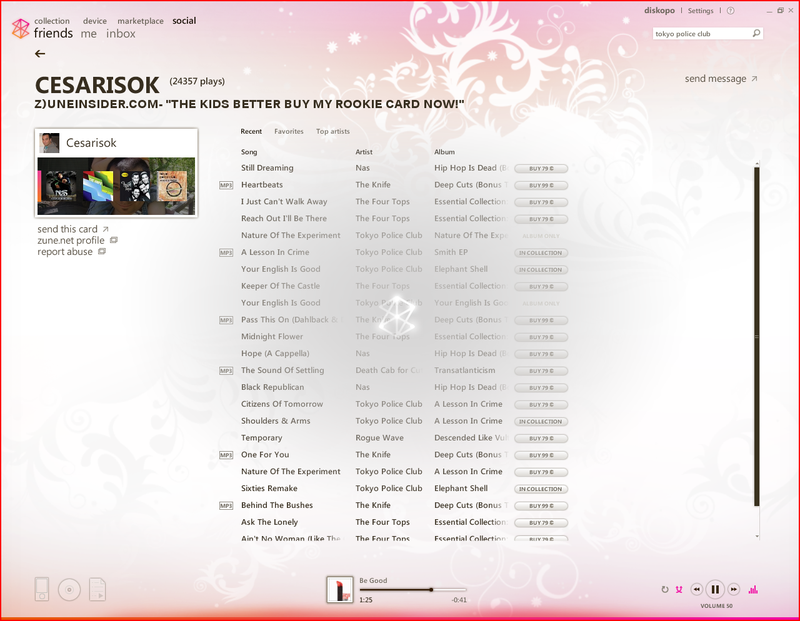Click the Cesarisok name on the card

tap(91, 143)
